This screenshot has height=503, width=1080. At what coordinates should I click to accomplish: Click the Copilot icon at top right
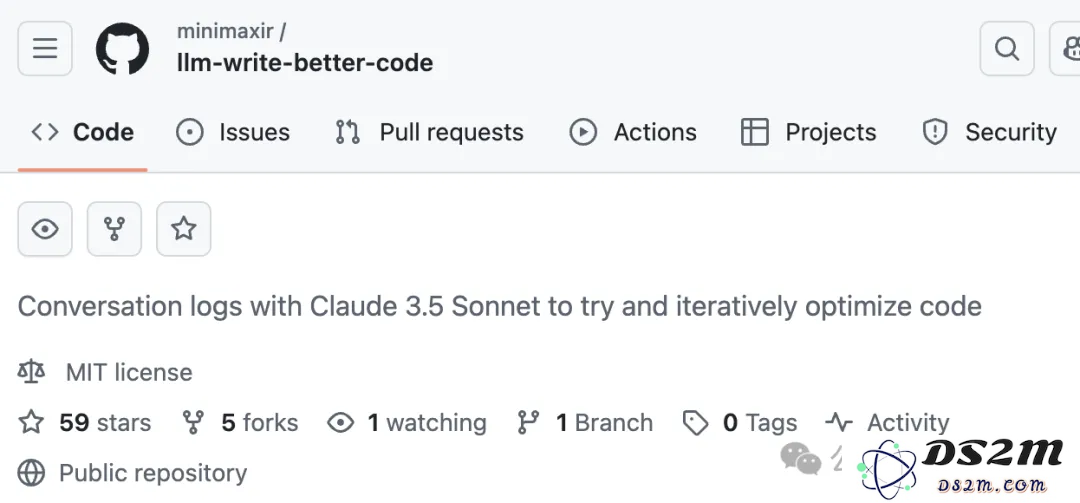(1065, 48)
